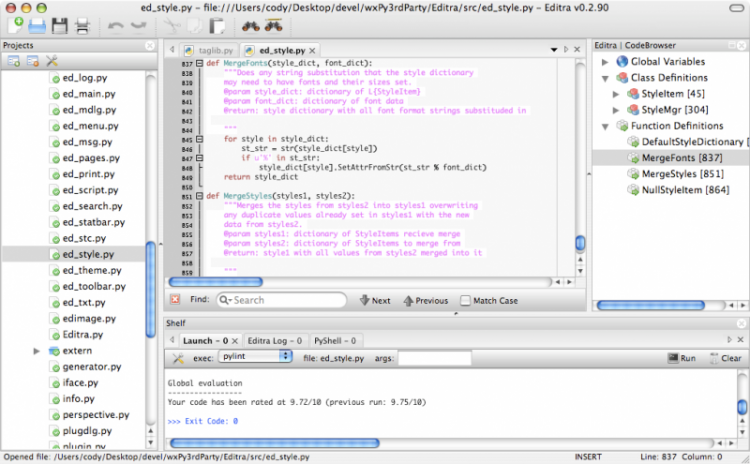Click the CodeBrowser horizontal scrollbar thumb
The image size is (750, 464).
click(651, 305)
